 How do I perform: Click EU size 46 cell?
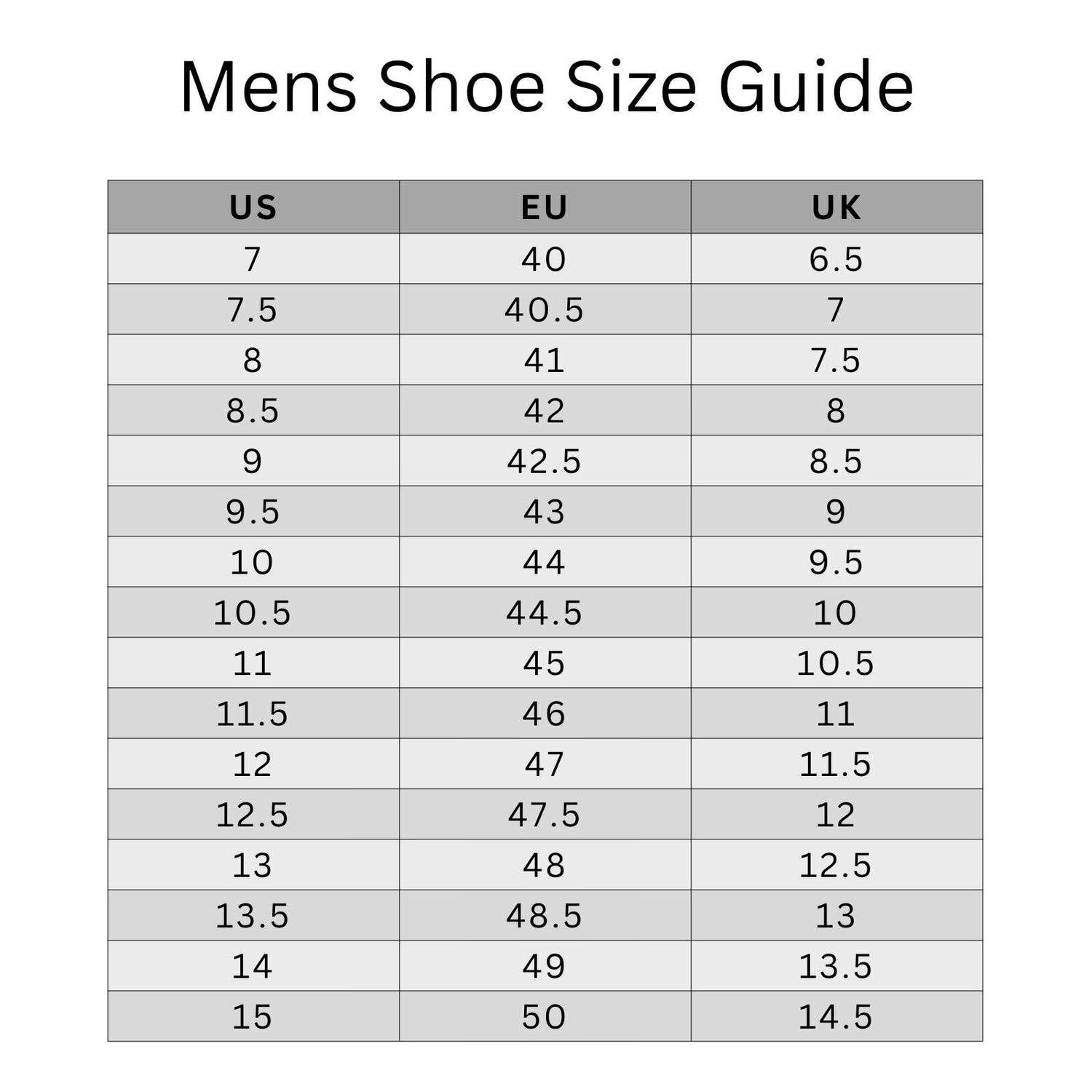point(545,713)
